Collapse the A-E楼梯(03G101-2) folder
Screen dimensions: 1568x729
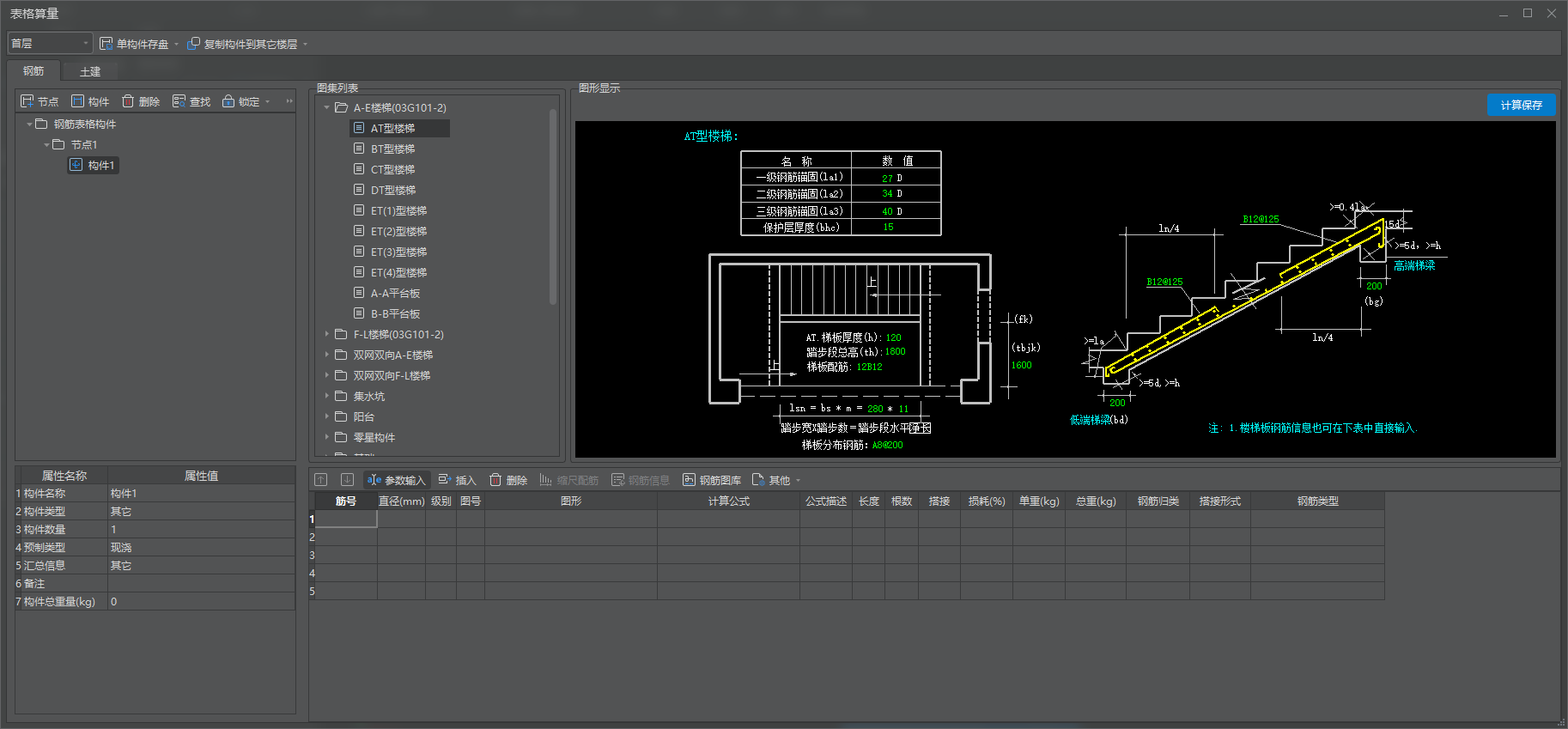click(327, 107)
